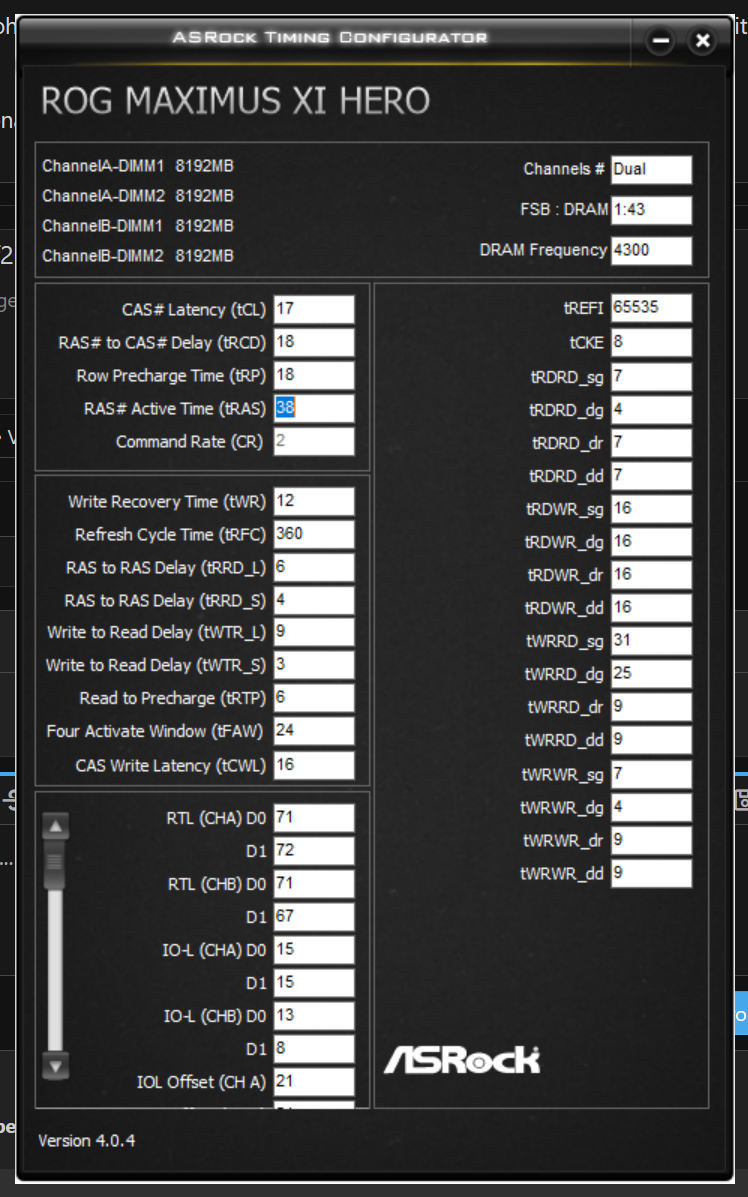The image size is (748, 1197).
Task: Click the ChannelA-DIMM2 8192MB entry
Action: (x=137, y=196)
